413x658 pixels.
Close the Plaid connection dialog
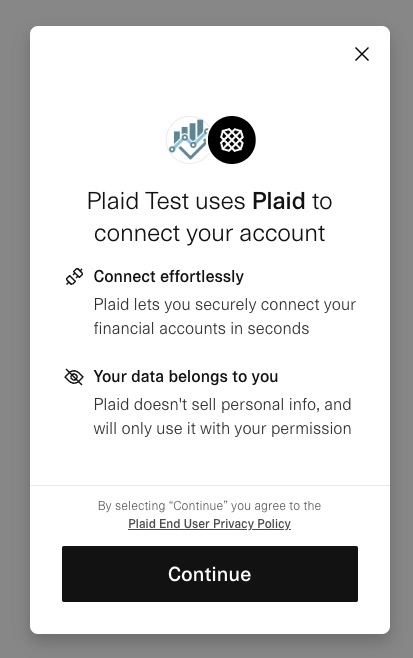(x=362, y=54)
